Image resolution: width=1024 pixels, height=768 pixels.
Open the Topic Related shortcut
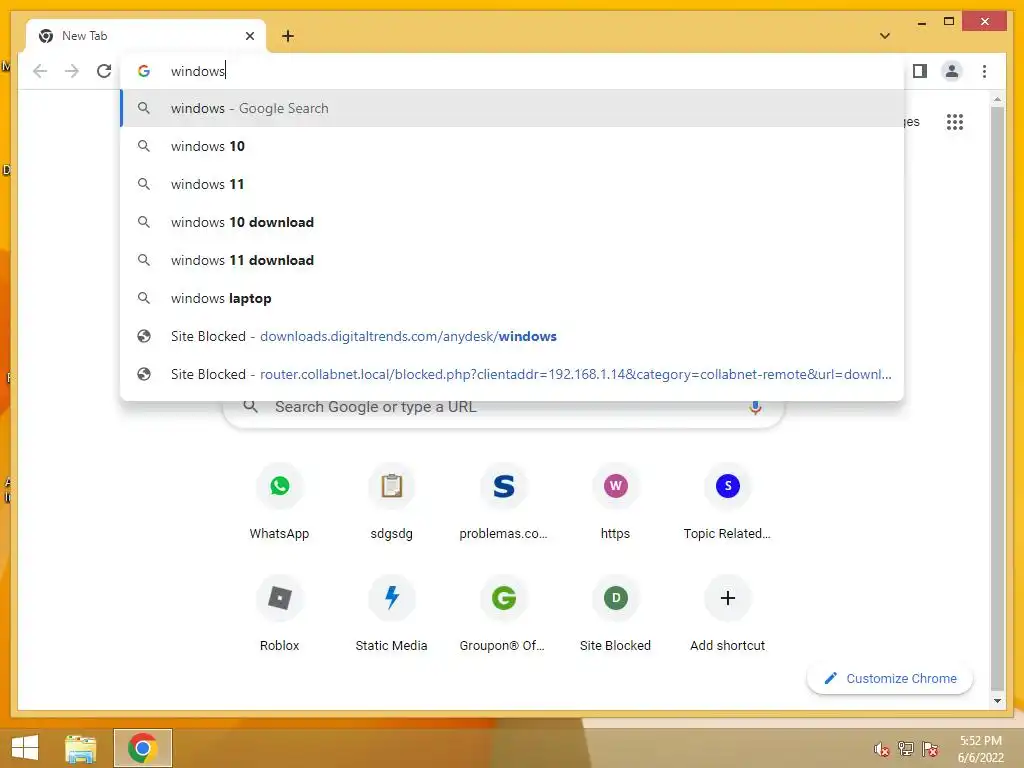[x=728, y=502]
